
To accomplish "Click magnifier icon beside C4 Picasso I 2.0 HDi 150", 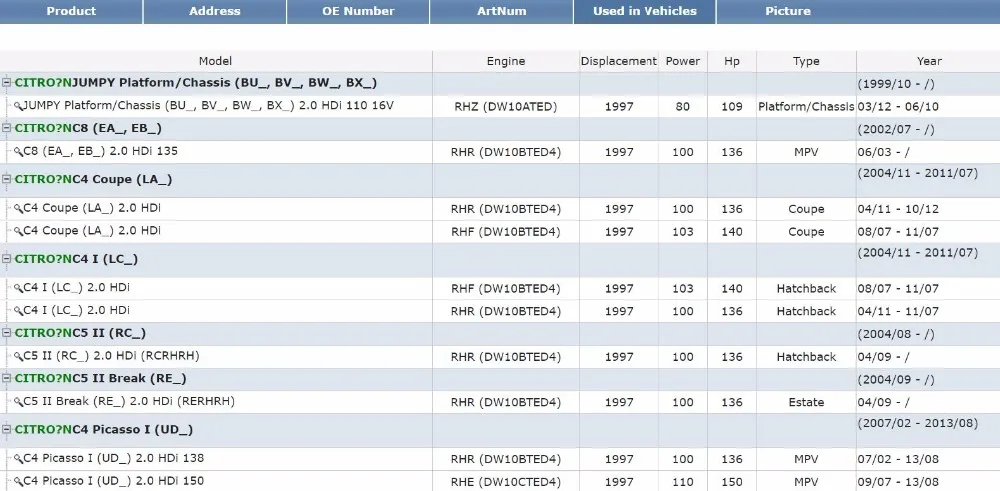I will click(18, 481).
